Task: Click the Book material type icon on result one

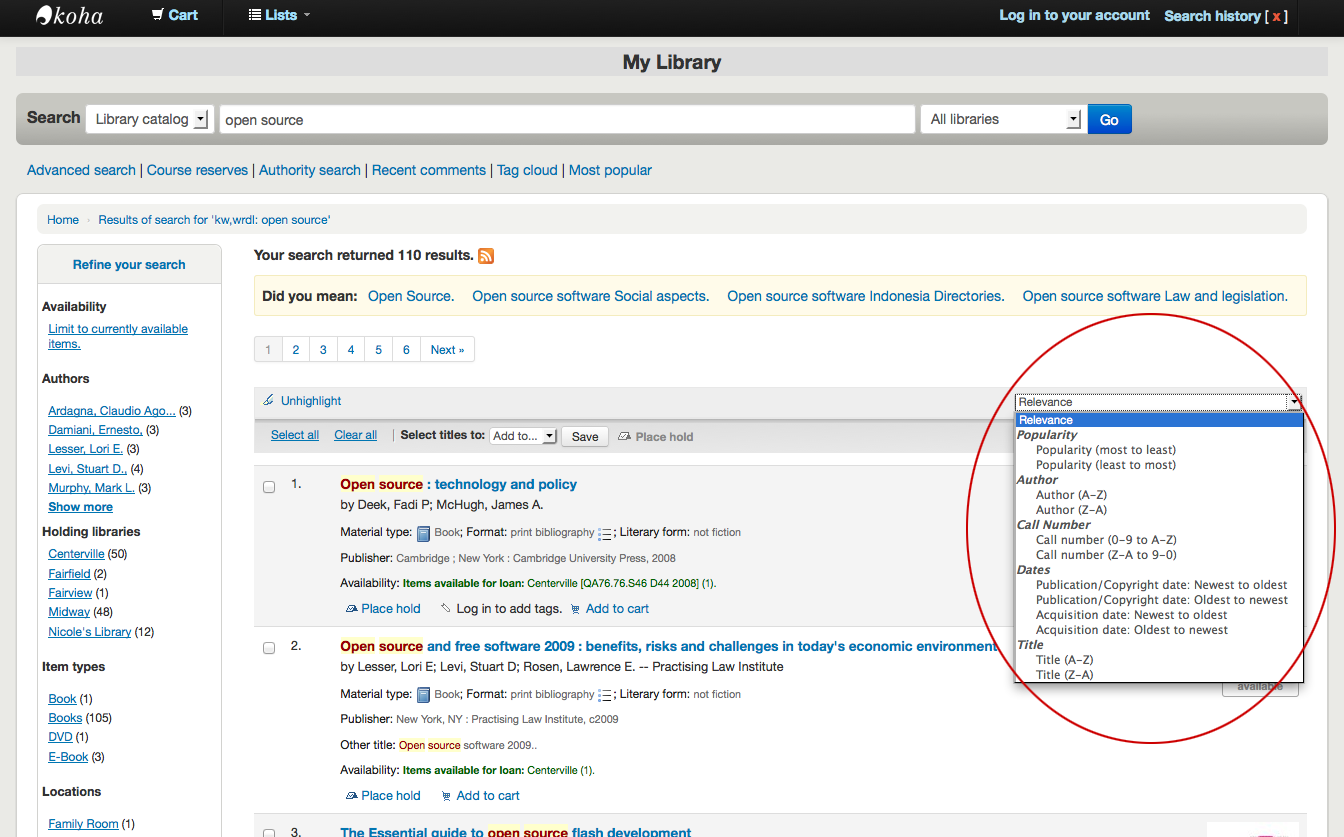Action: pyautogui.click(x=422, y=532)
